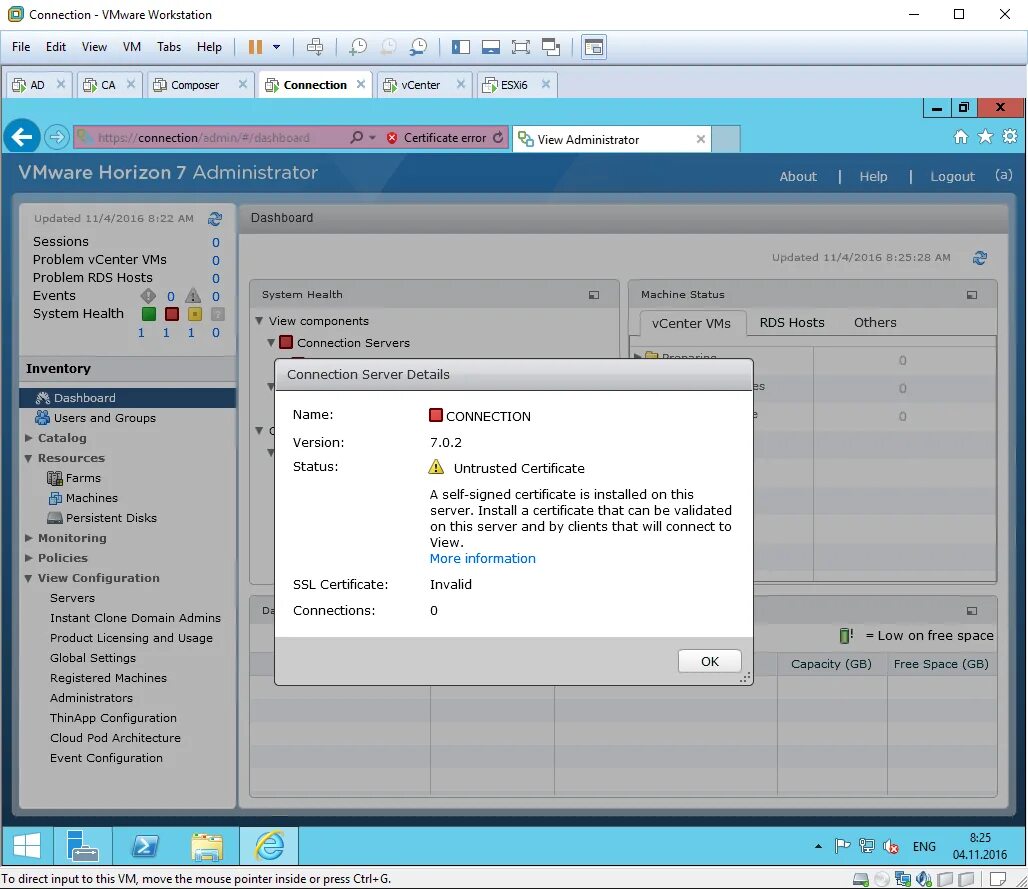Click the red System Health status square
Viewport: 1028px width, 889px height.
[172, 314]
